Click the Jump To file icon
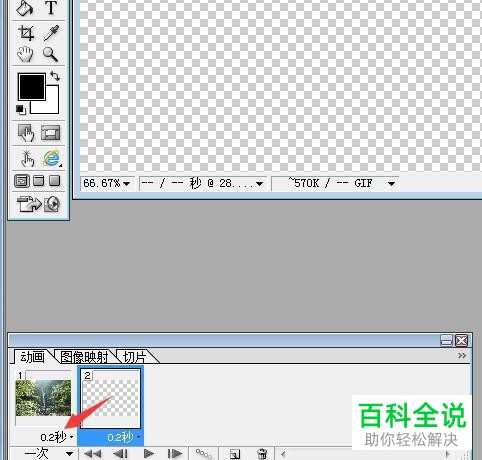This screenshot has height=460, width=482. [29, 204]
